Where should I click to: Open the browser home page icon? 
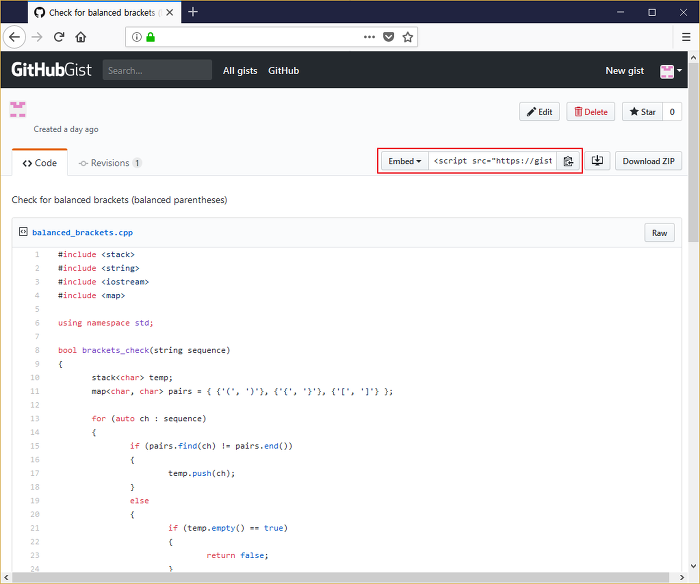(80, 37)
